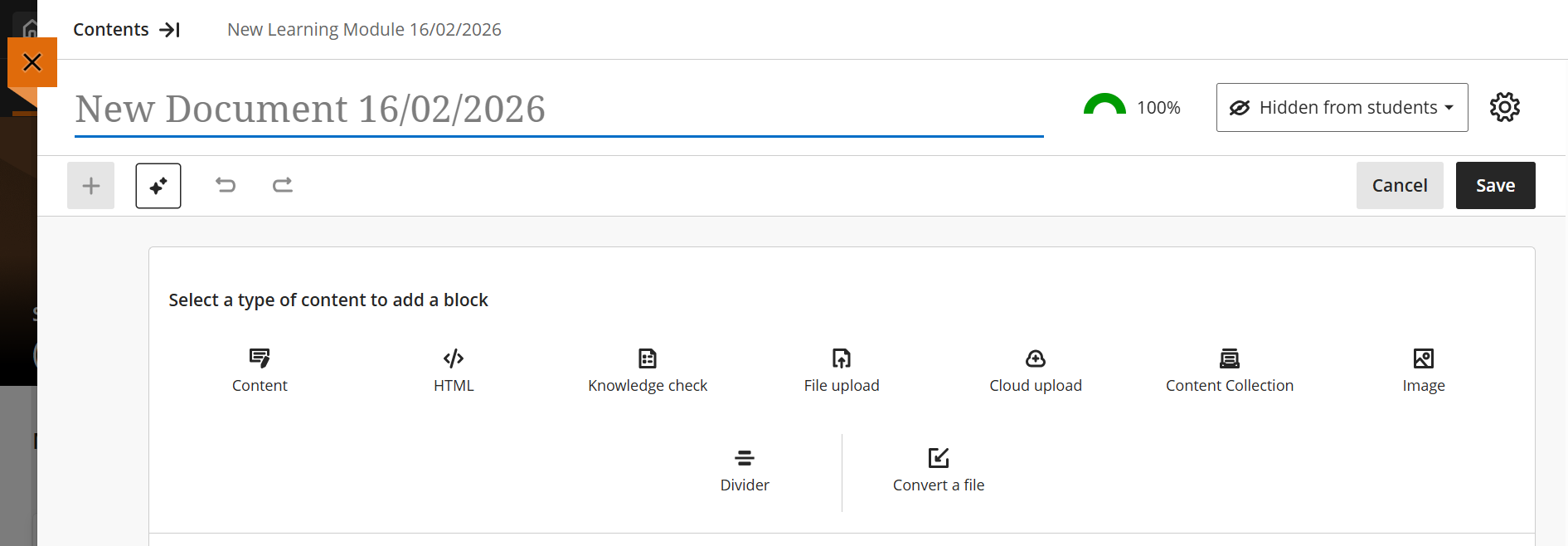Open Hidden from students visibility dropdown
This screenshot has height=546, width=1568.
click(x=1342, y=107)
